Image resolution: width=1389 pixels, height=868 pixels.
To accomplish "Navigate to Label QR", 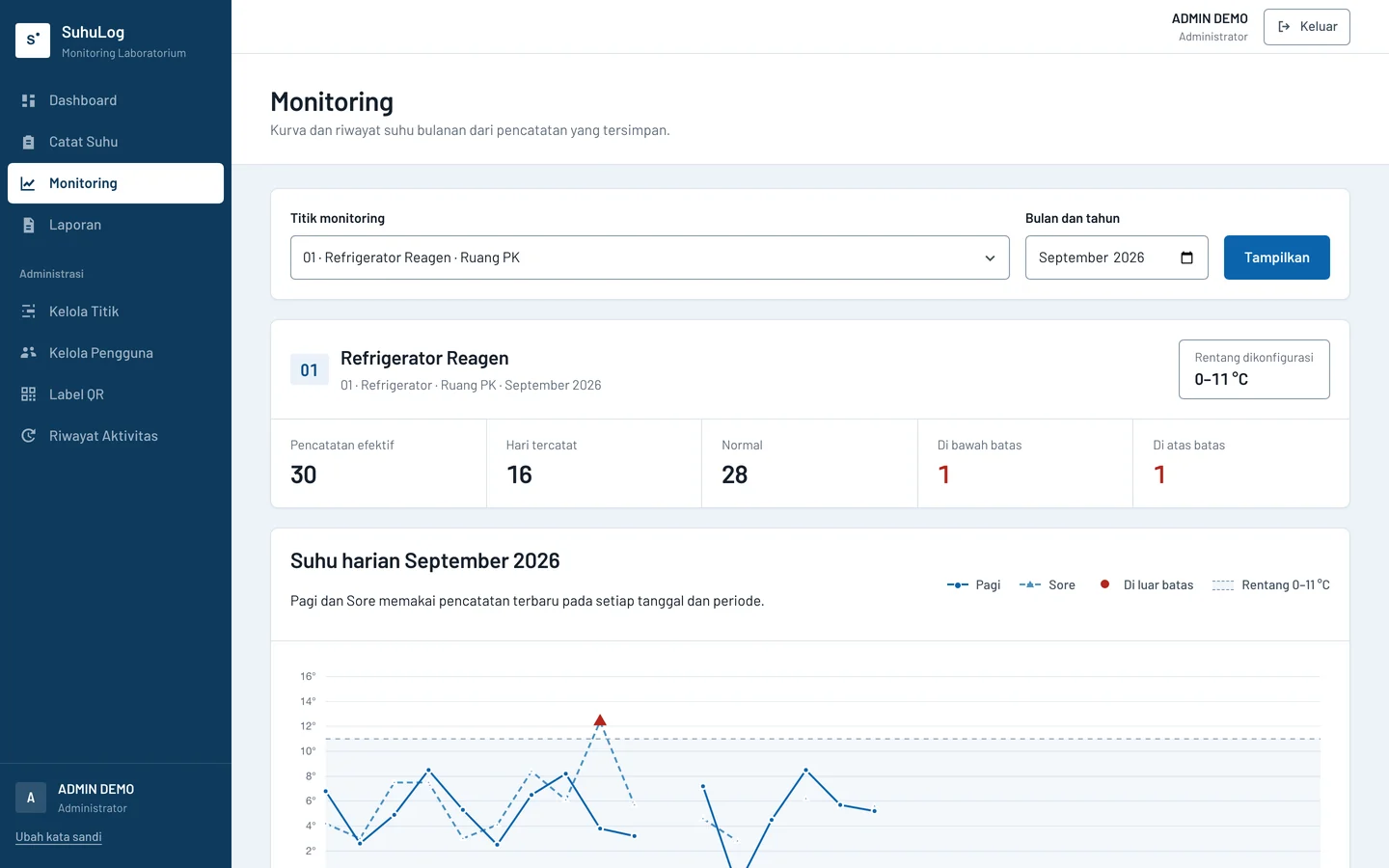I will coord(116,394).
